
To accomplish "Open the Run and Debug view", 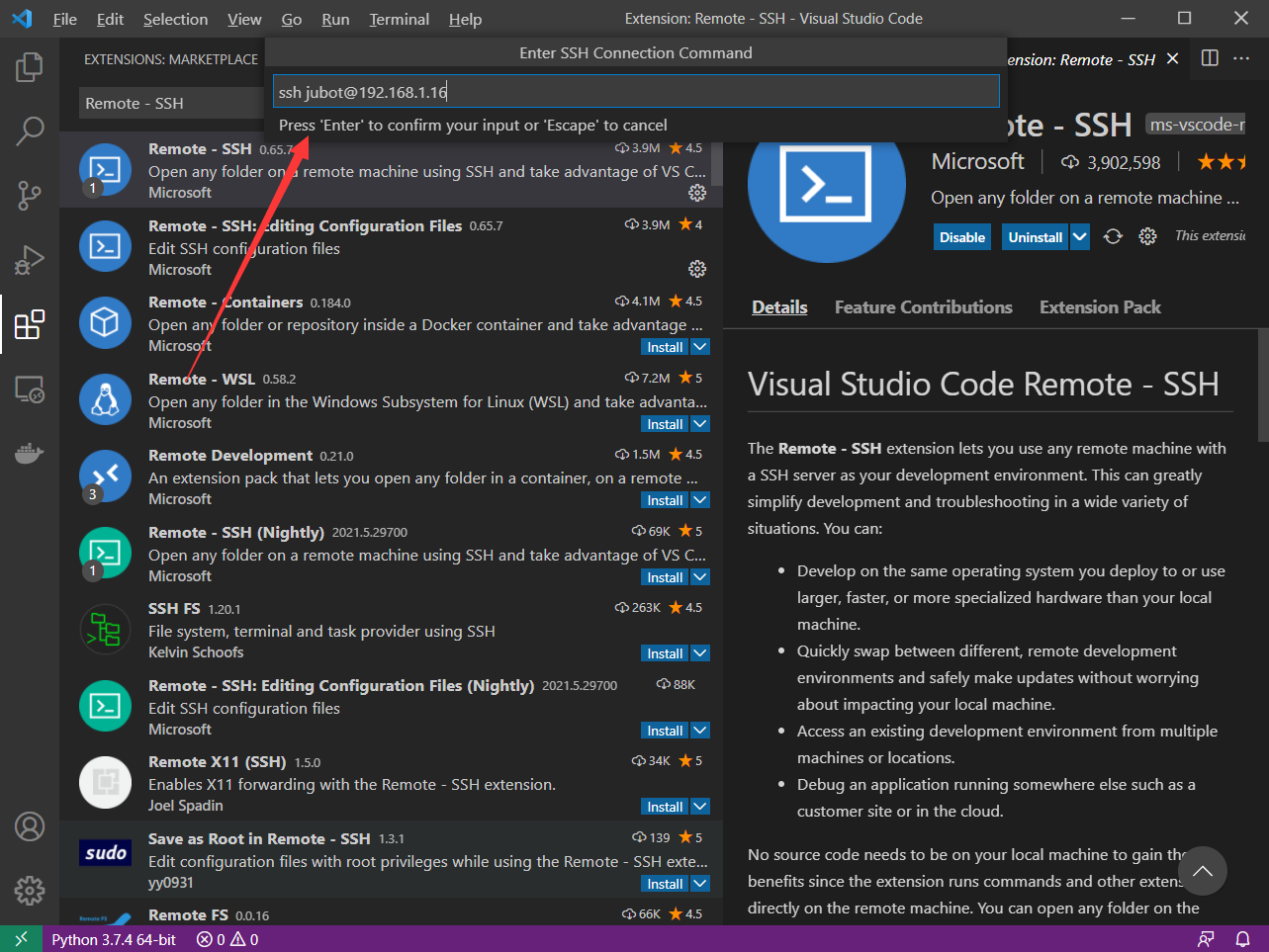I will [30, 260].
